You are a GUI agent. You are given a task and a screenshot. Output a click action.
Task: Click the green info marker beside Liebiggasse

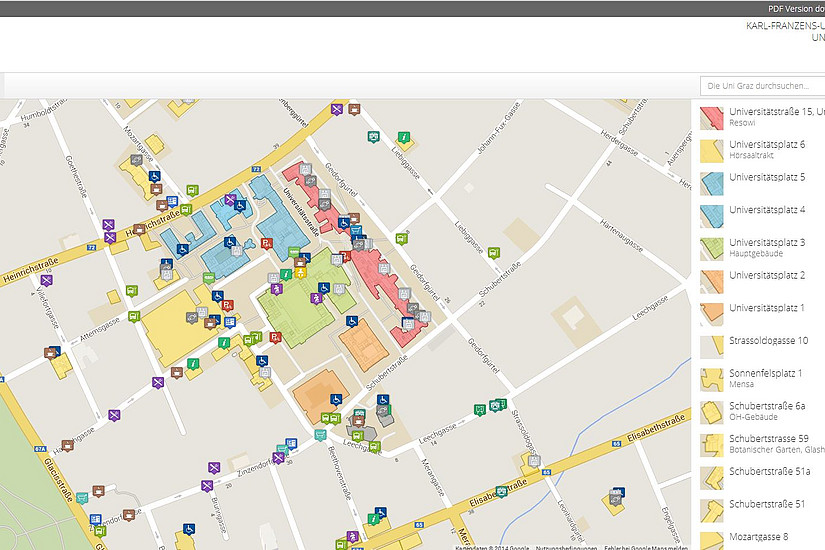(x=403, y=137)
